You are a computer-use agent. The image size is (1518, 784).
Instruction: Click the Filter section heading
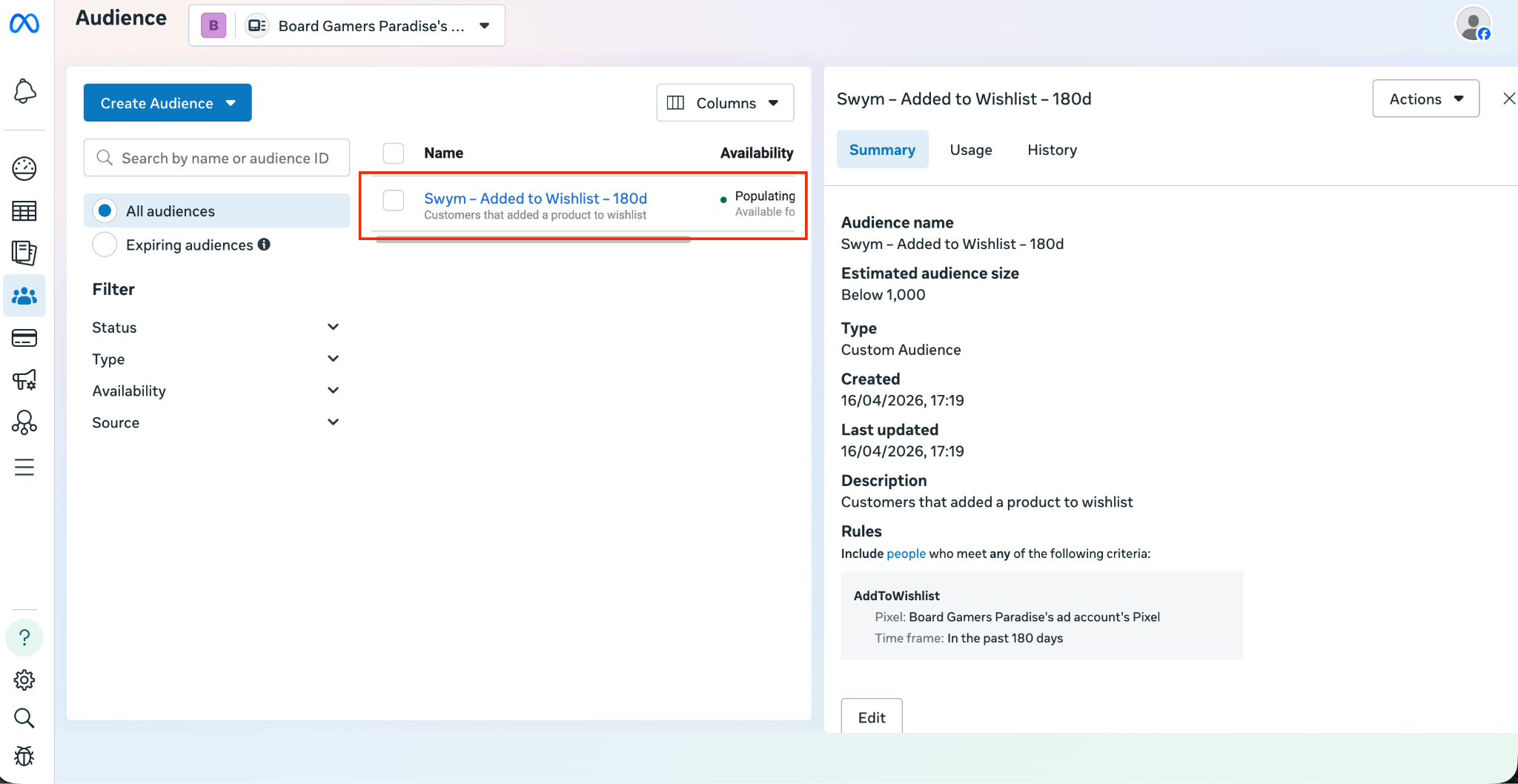click(113, 289)
